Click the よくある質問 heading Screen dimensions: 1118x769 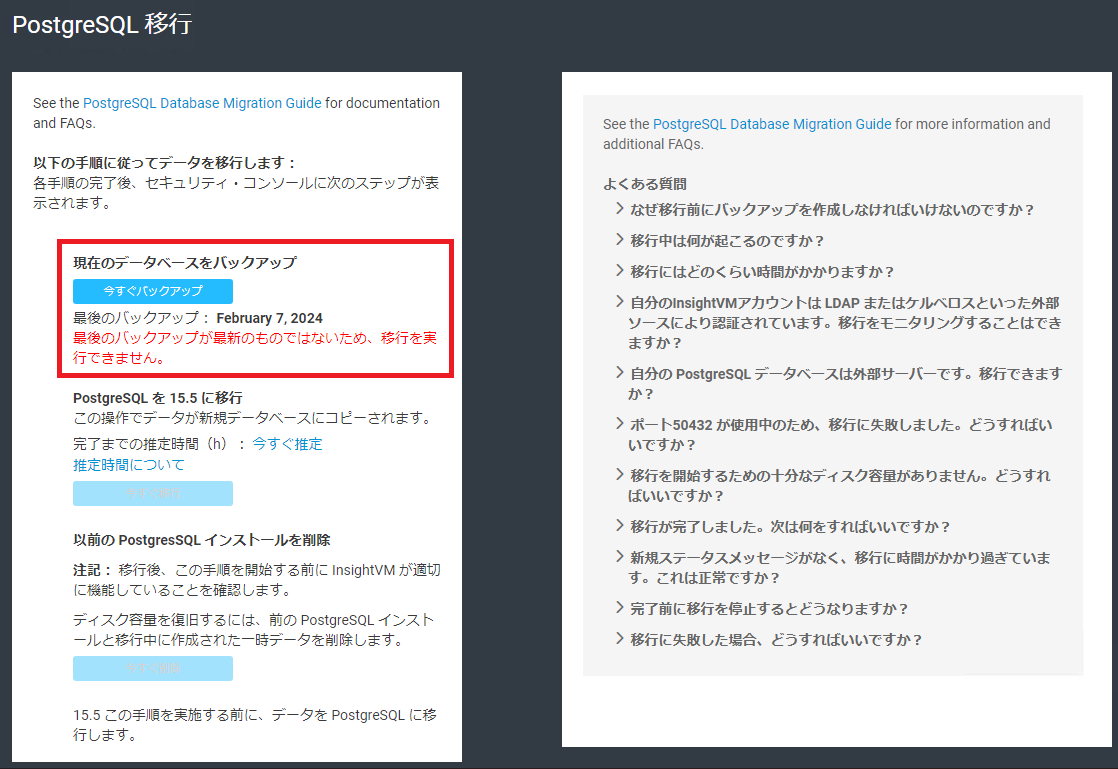pyautogui.click(x=645, y=184)
